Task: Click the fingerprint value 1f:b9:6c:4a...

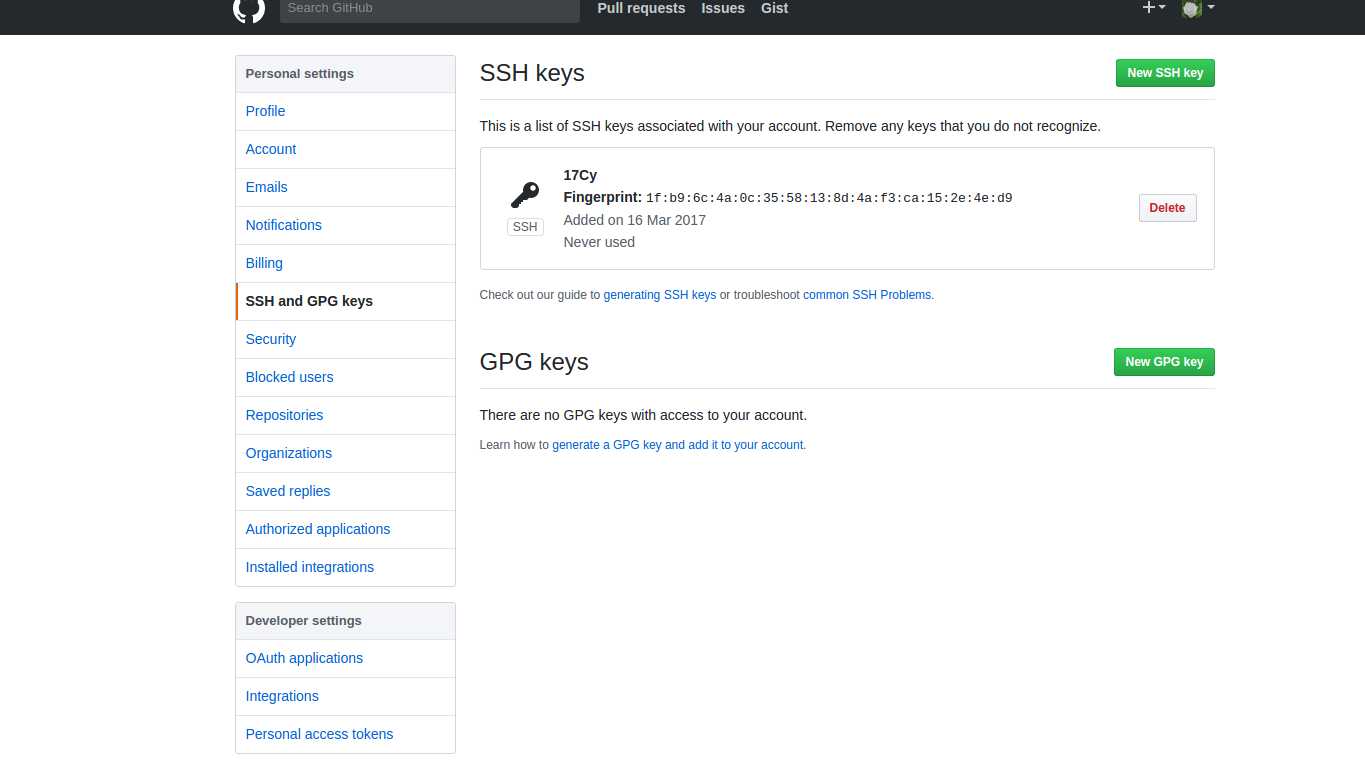Action: pos(829,198)
